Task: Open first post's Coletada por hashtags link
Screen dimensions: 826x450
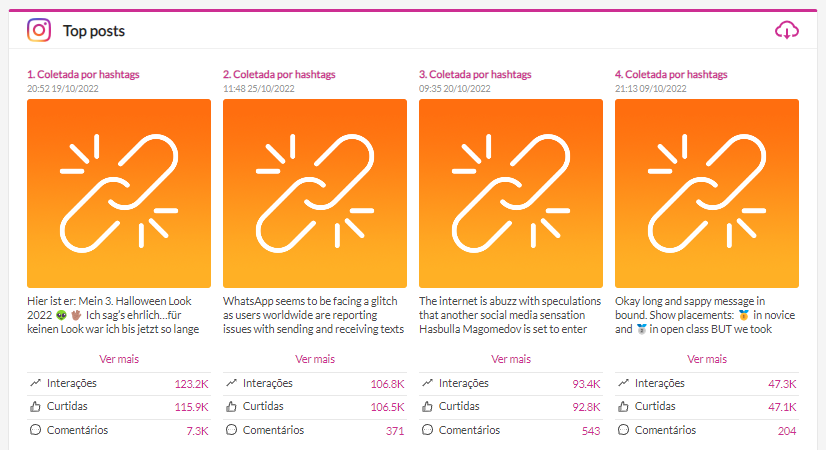Action: (x=83, y=74)
